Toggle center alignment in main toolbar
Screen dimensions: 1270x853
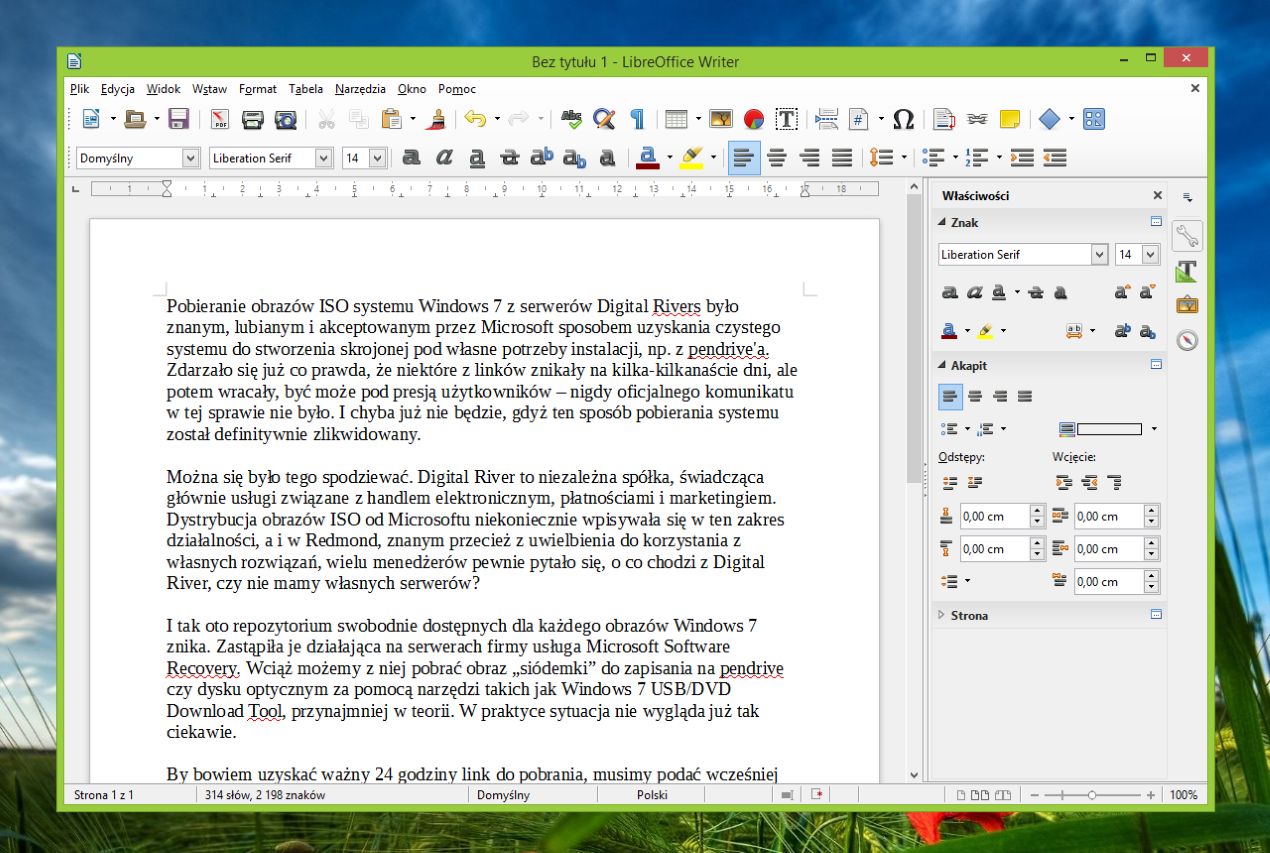point(776,158)
